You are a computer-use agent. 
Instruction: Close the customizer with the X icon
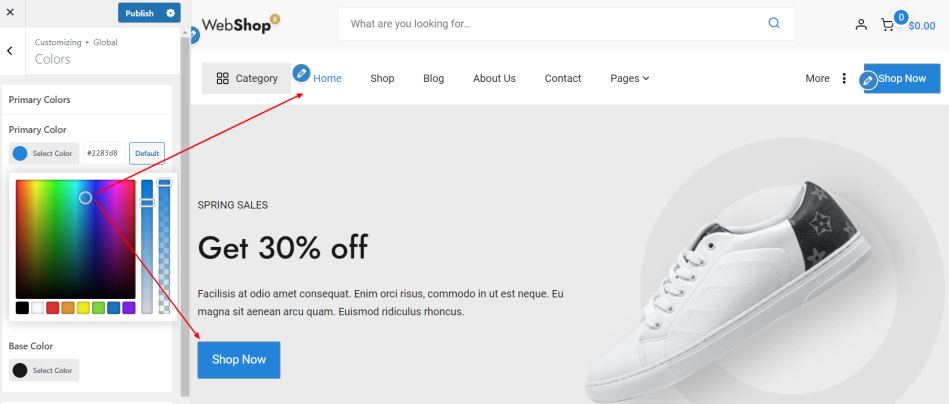pos(10,12)
